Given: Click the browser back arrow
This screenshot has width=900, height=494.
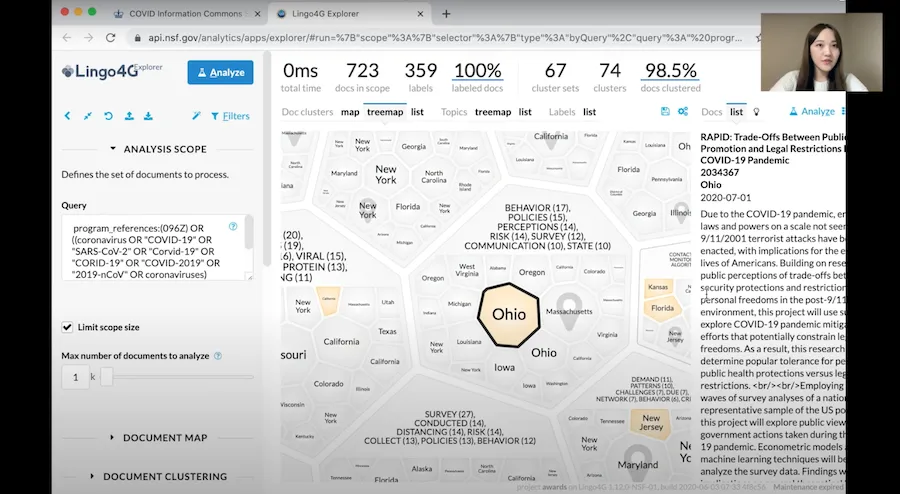Looking at the screenshot, I should (x=67, y=38).
